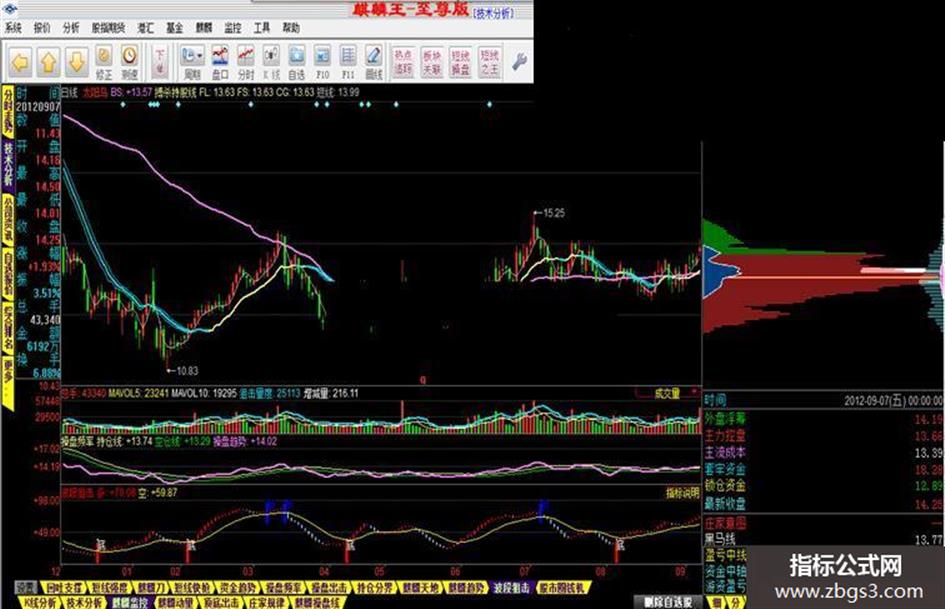Select the 分时走势 vertical side tab

[x=8, y=111]
